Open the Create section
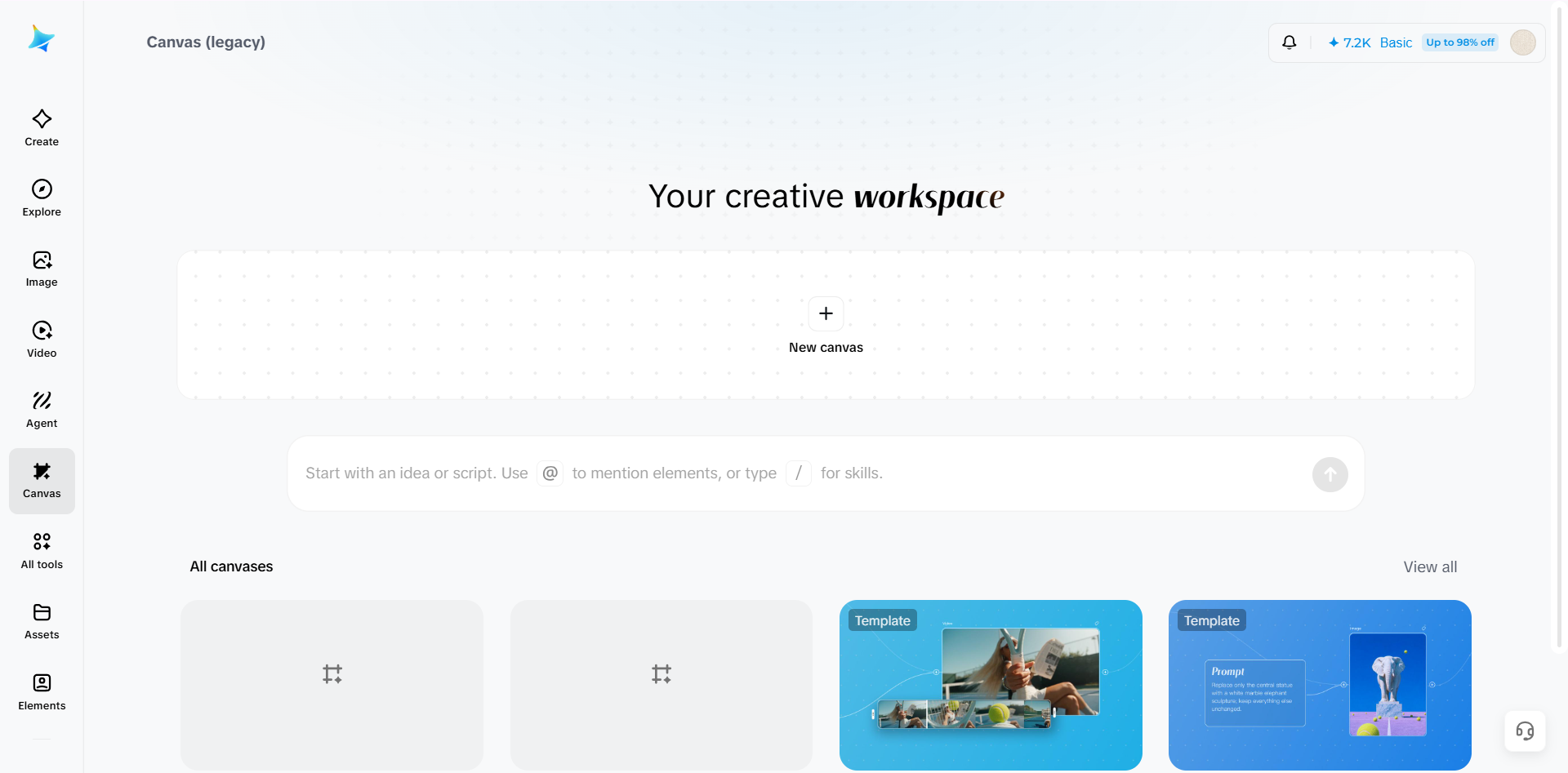The width and height of the screenshot is (1568, 773). (x=42, y=128)
